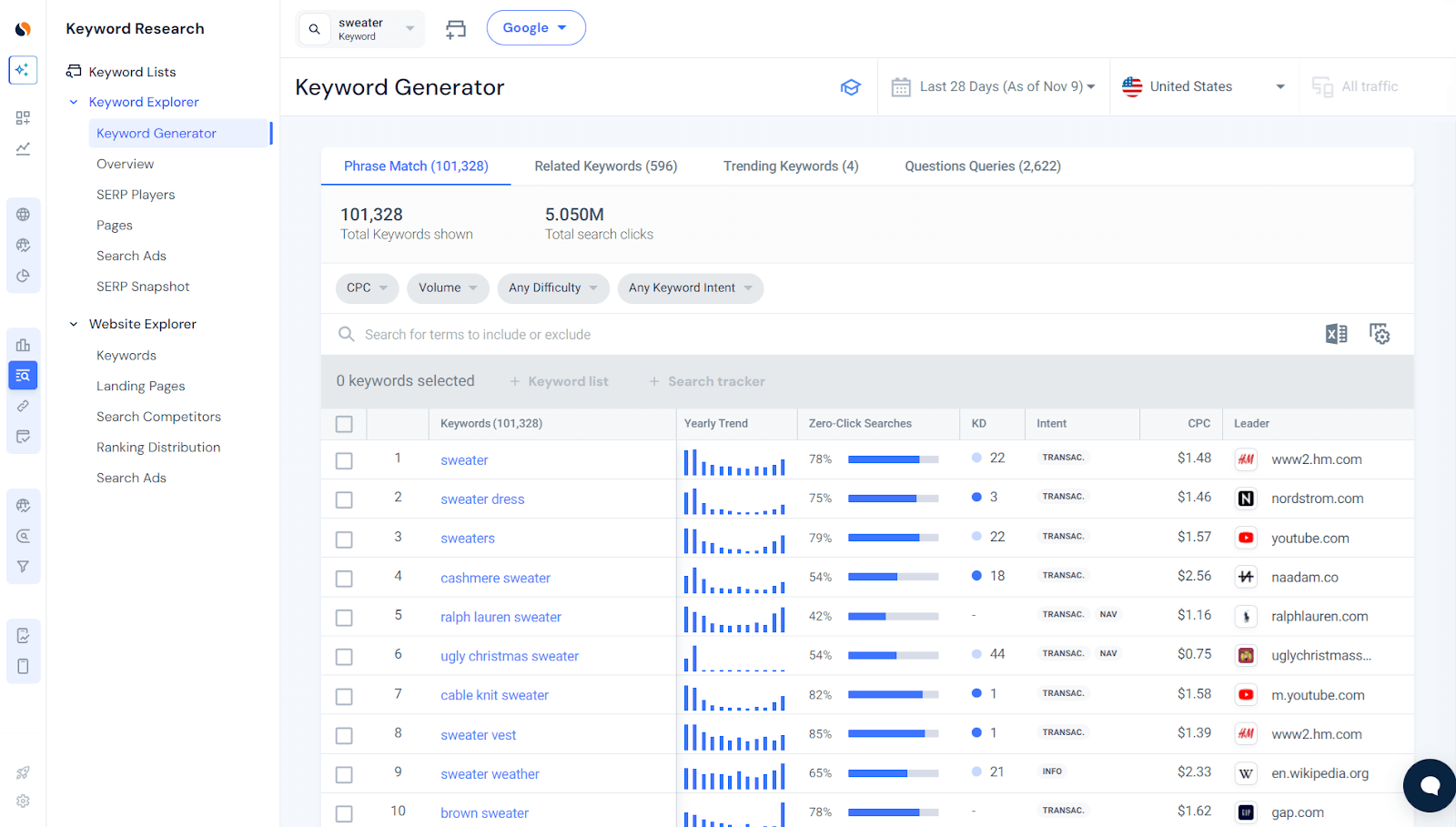The height and width of the screenshot is (827, 1456).
Task: Select the header checkbox to choose all keywords
Action: coord(344,423)
